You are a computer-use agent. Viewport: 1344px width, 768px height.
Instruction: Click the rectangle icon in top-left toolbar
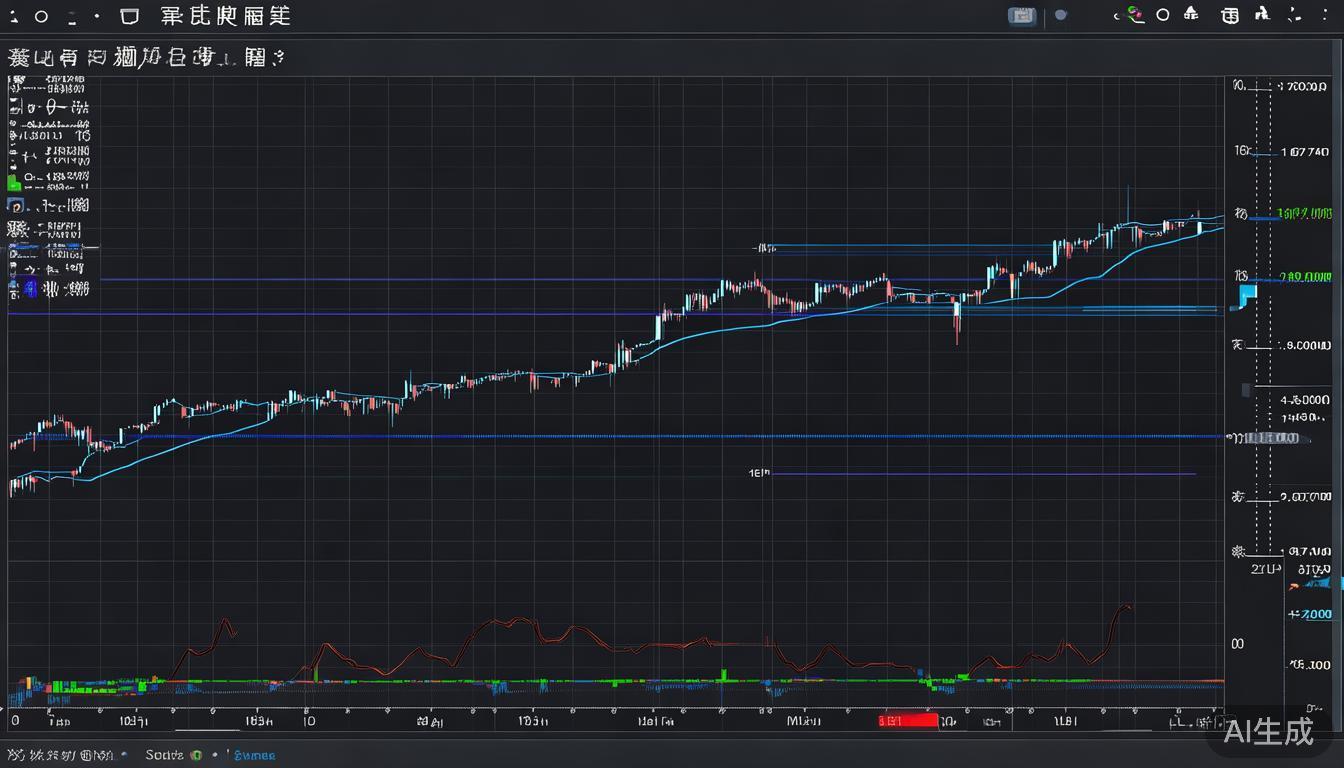128,16
